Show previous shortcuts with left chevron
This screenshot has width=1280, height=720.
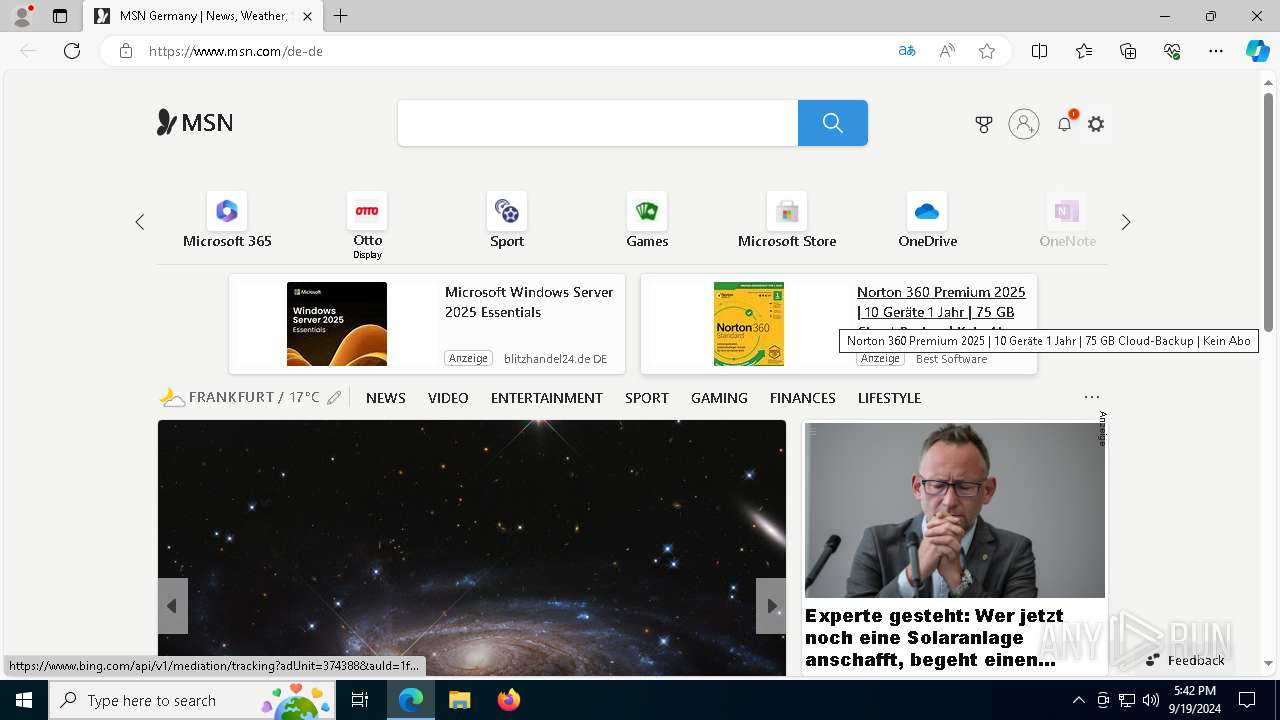coord(140,222)
